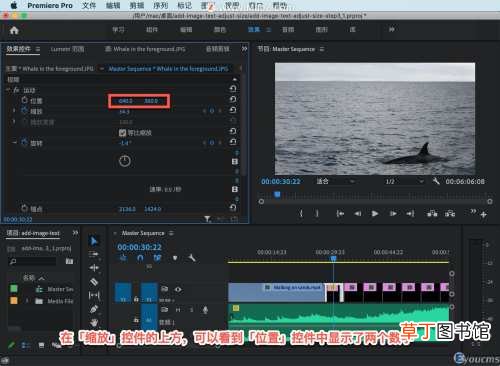The width and height of the screenshot is (500, 366).
Task: Open button editor plus in Program monitor
Action: (484, 215)
